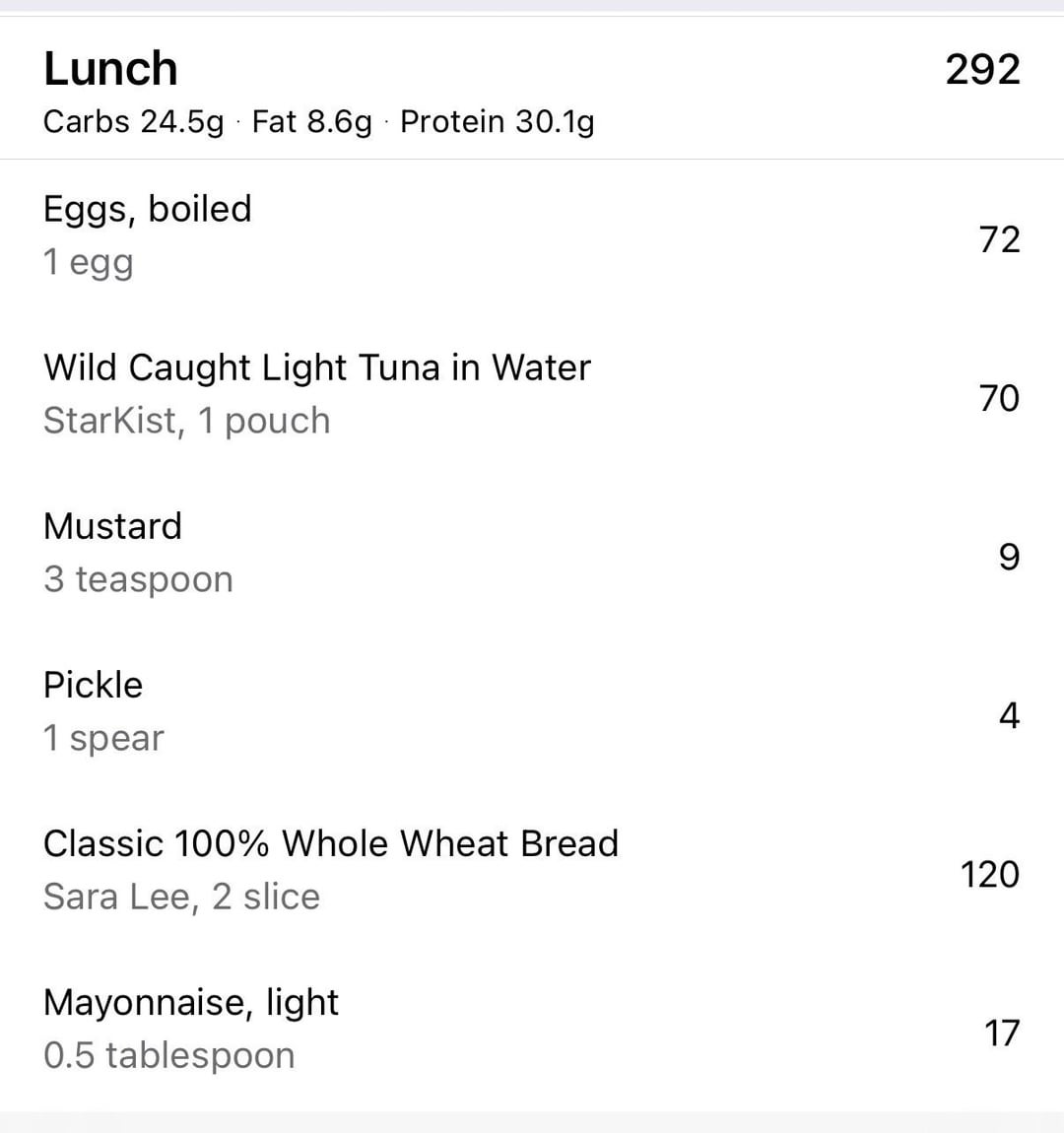This screenshot has width=1064, height=1133.
Task: Tap the Sara Lee, 2 slice serving text
Action: click(182, 897)
